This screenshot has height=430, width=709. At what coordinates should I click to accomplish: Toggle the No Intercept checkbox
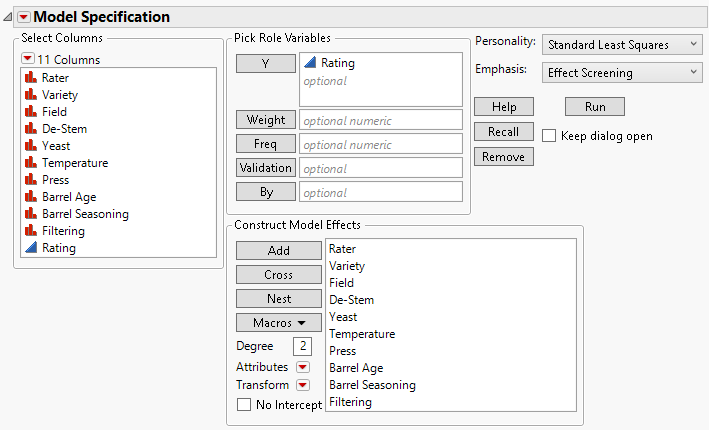point(244,405)
